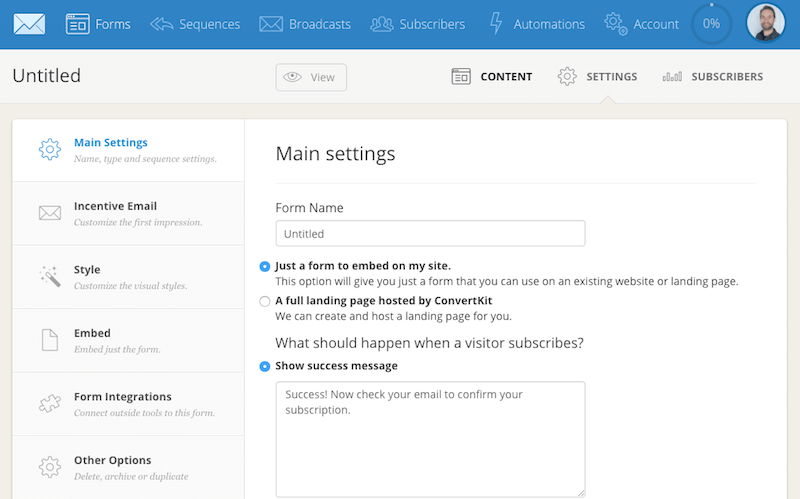This screenshot has width=800, height=499.
Task: Click the ConvertKit envelope logo
Action: pos(29,24)
